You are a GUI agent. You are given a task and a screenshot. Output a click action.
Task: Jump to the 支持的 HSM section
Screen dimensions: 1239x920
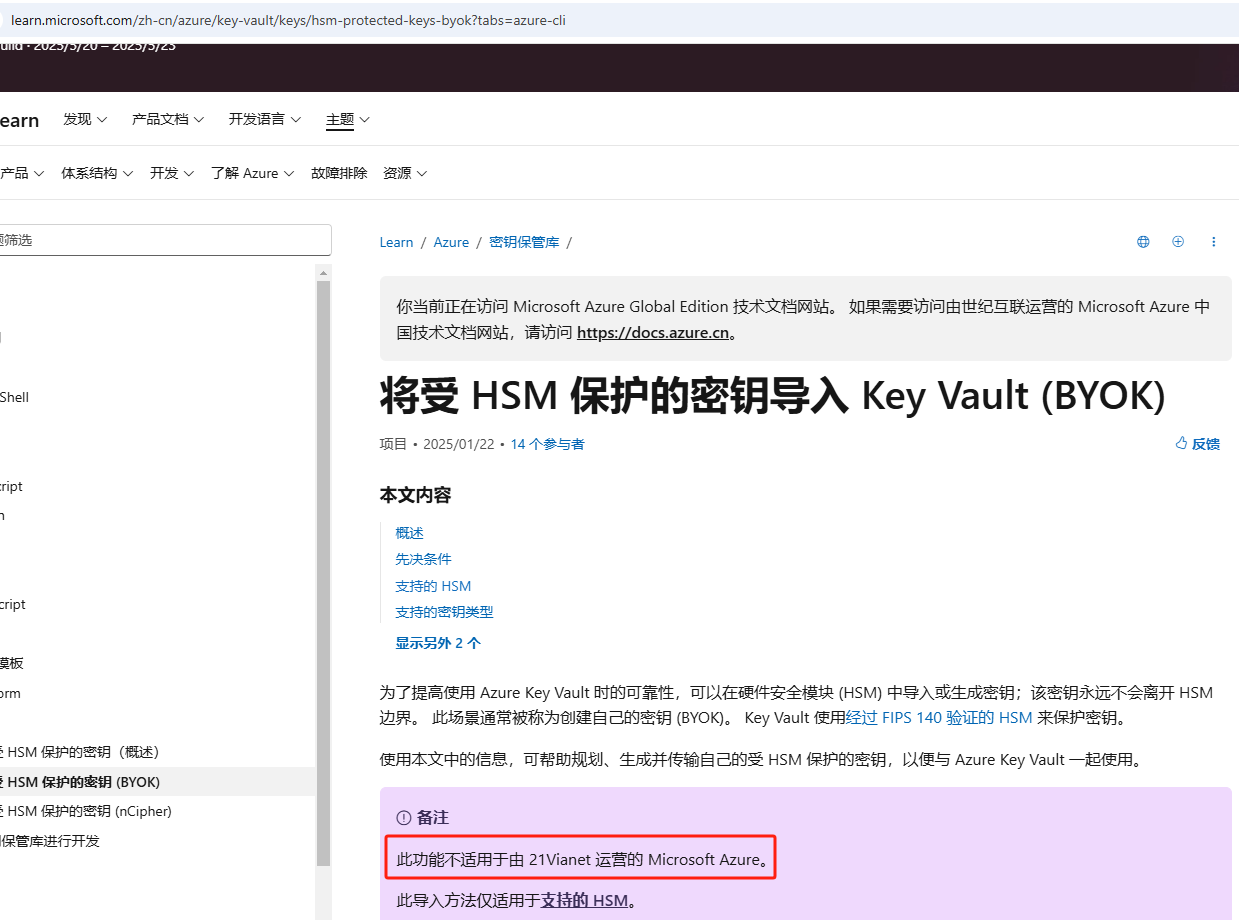433,586
